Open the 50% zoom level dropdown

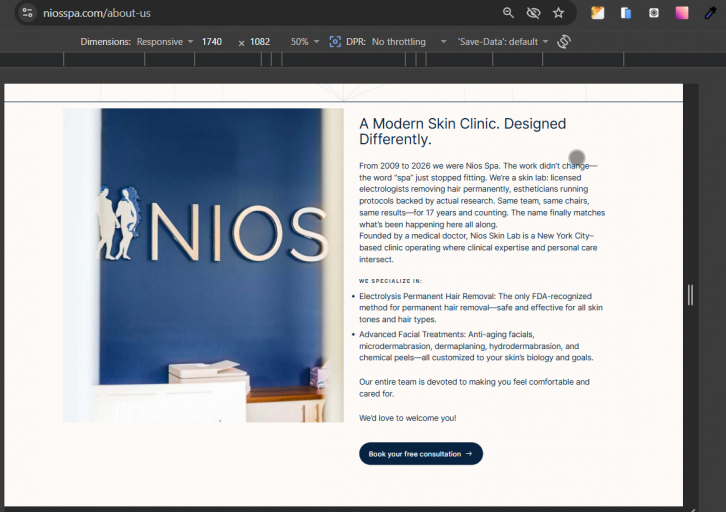click(305, 42)
